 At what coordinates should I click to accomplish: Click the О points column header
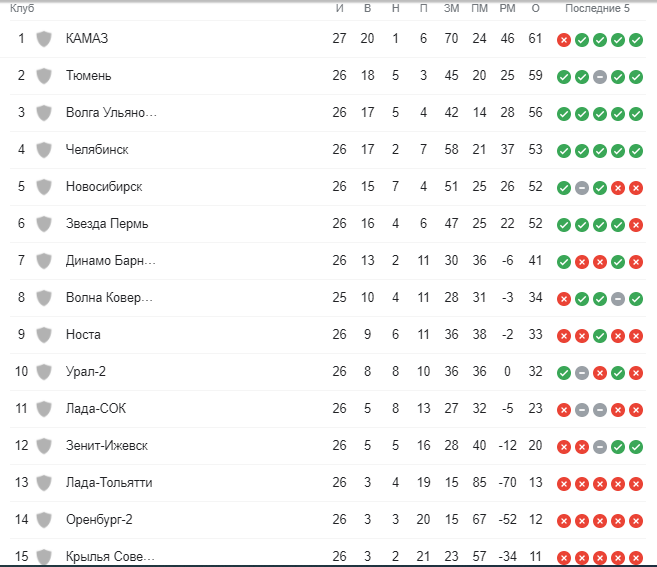coord(535,9)
